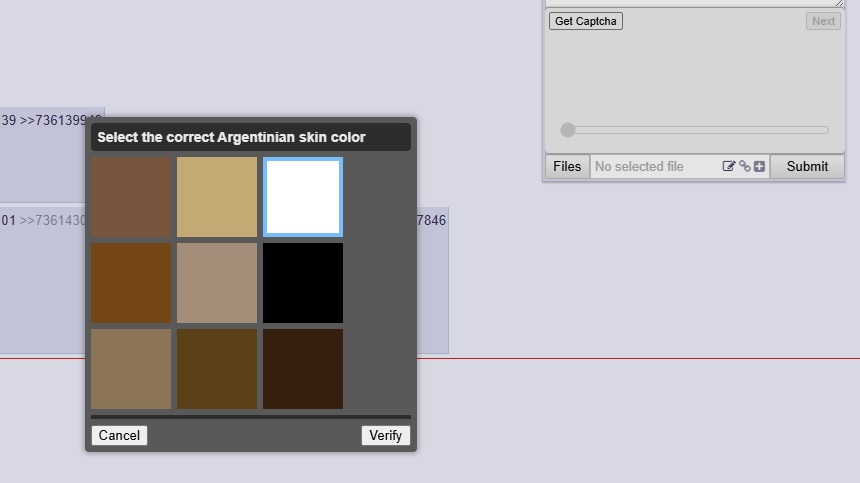
Task: Click the comment textarea resize grip
Action: [839, 3]
